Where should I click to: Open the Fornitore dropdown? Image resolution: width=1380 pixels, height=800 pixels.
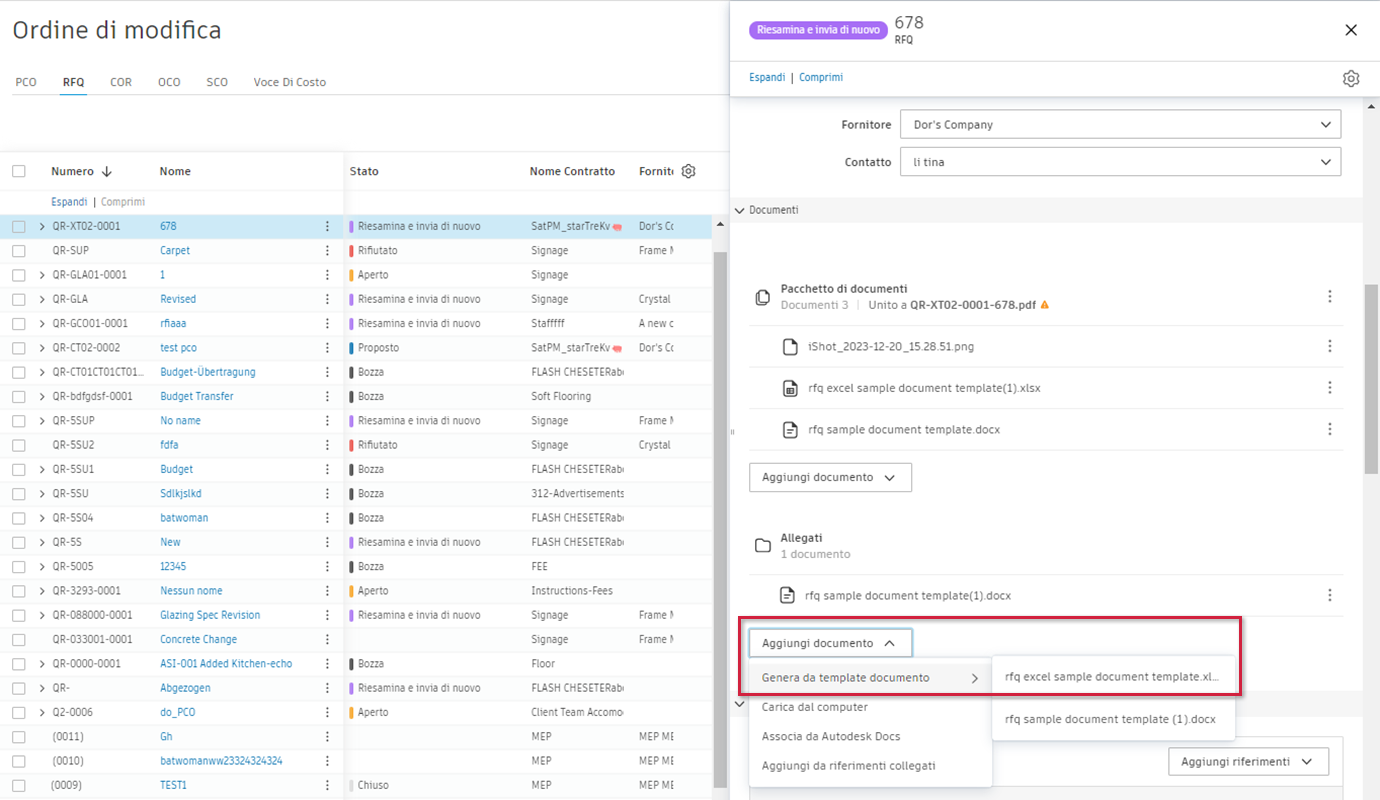point(1120,125)
